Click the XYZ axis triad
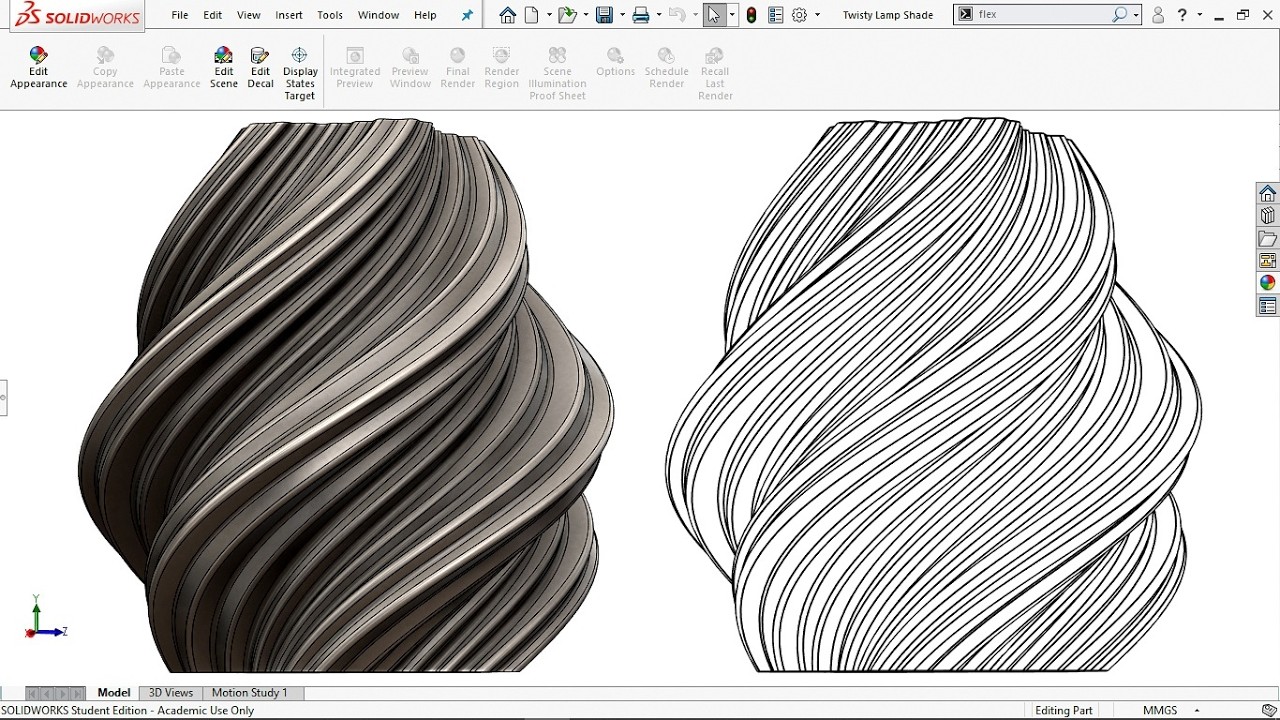The width and height of the screenshot is (1280, 720). [x=44, y=618]
